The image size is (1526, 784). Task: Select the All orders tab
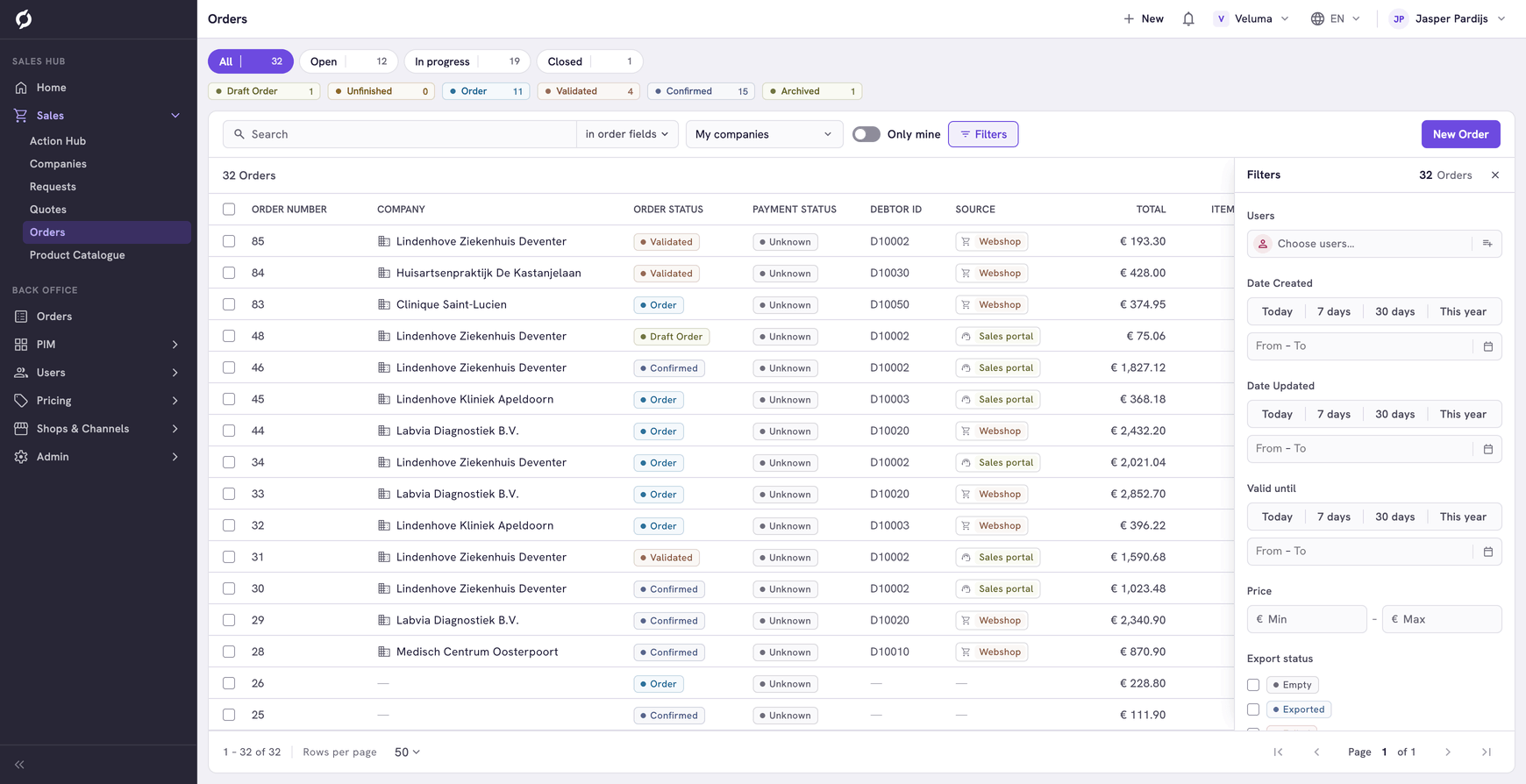(x=251, y=61)
